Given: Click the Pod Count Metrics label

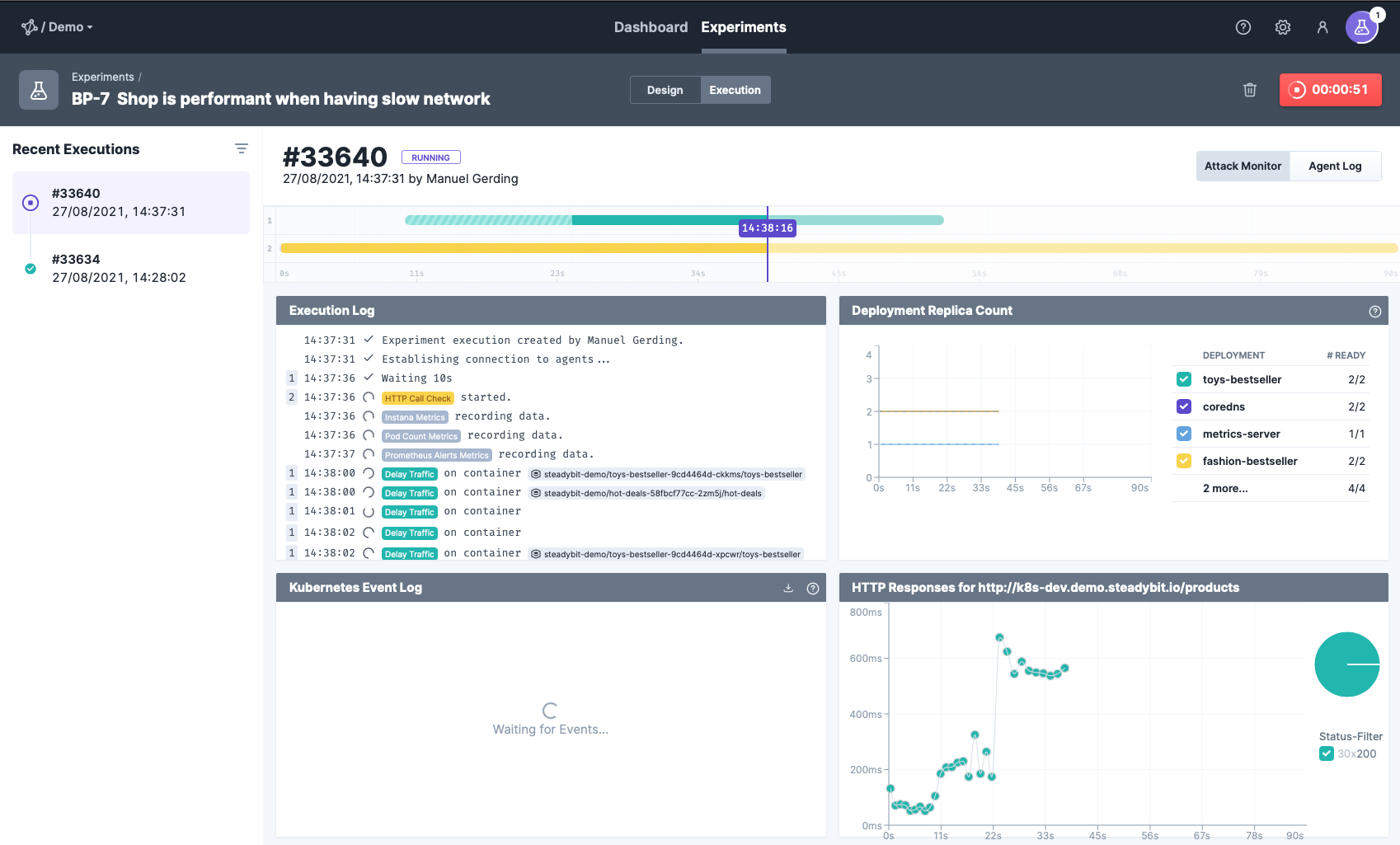Looking at the screenshot, I should (x=420, y=436).
